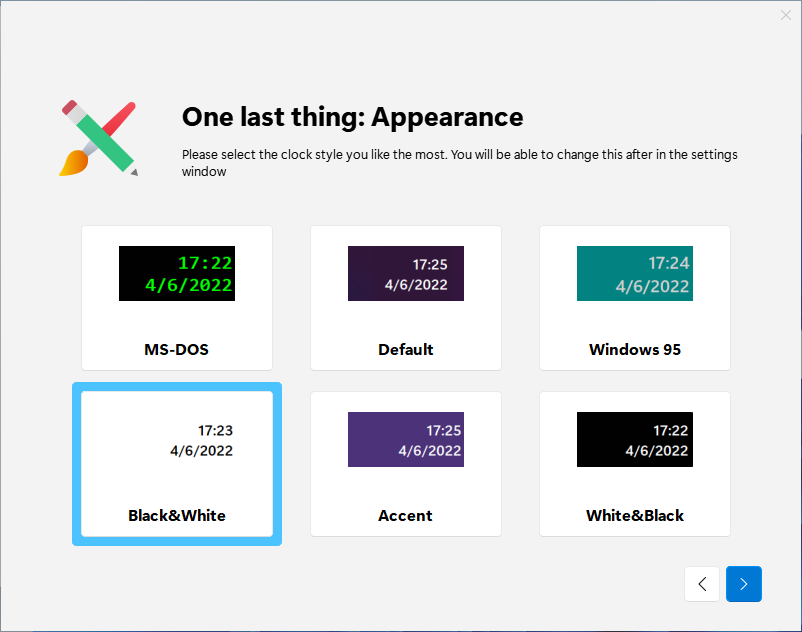Click the paintbrush and pencil appearance icon
802x632 pixels.
coord(99,139)
